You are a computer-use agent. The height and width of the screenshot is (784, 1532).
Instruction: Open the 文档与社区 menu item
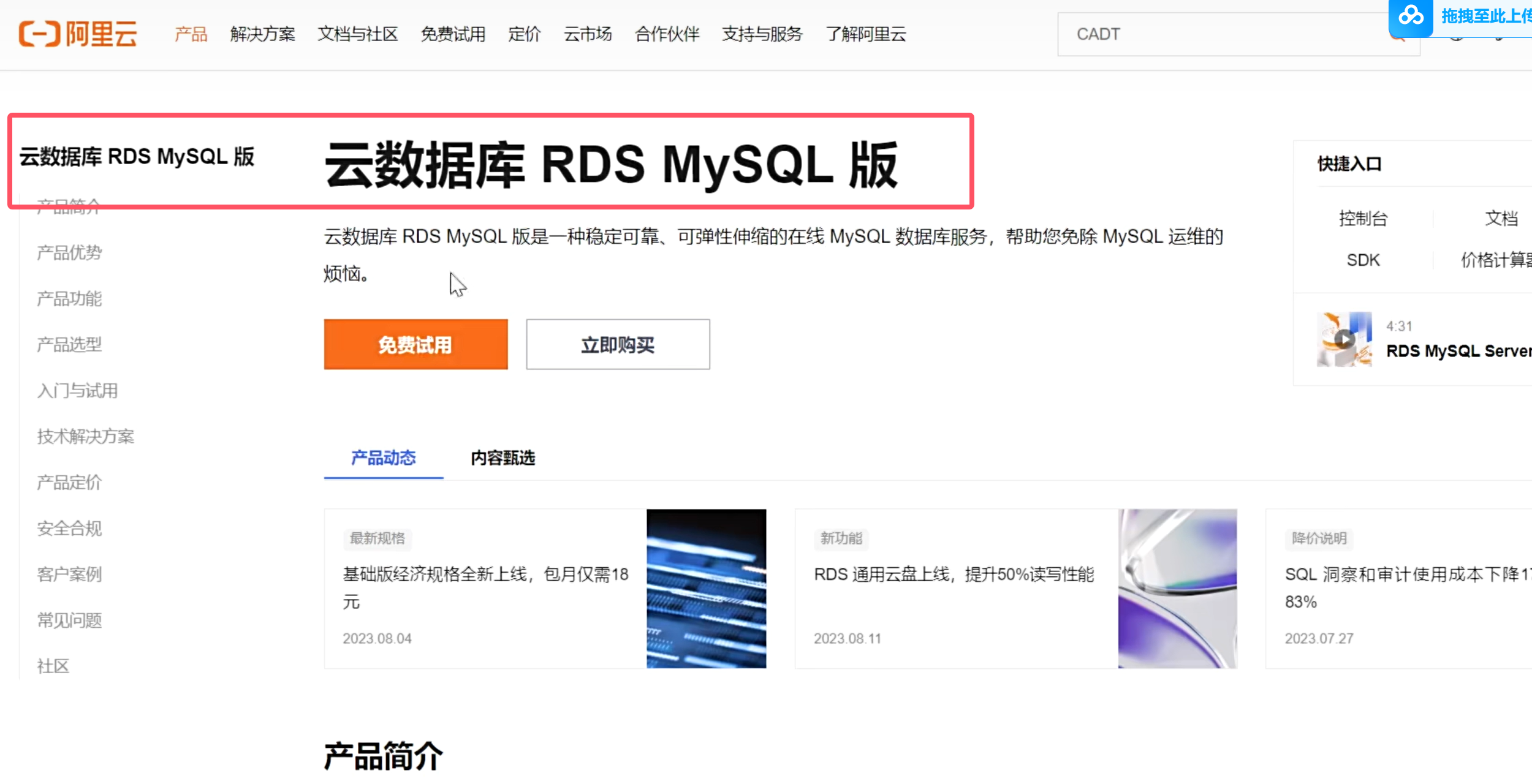pos(357,34)
